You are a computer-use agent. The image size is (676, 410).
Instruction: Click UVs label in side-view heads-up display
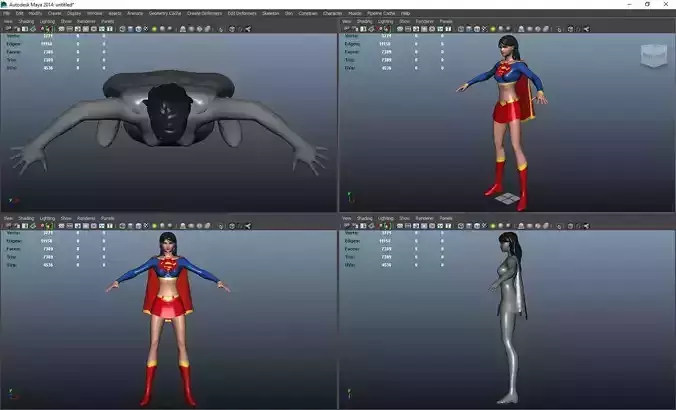click(350, 265)
